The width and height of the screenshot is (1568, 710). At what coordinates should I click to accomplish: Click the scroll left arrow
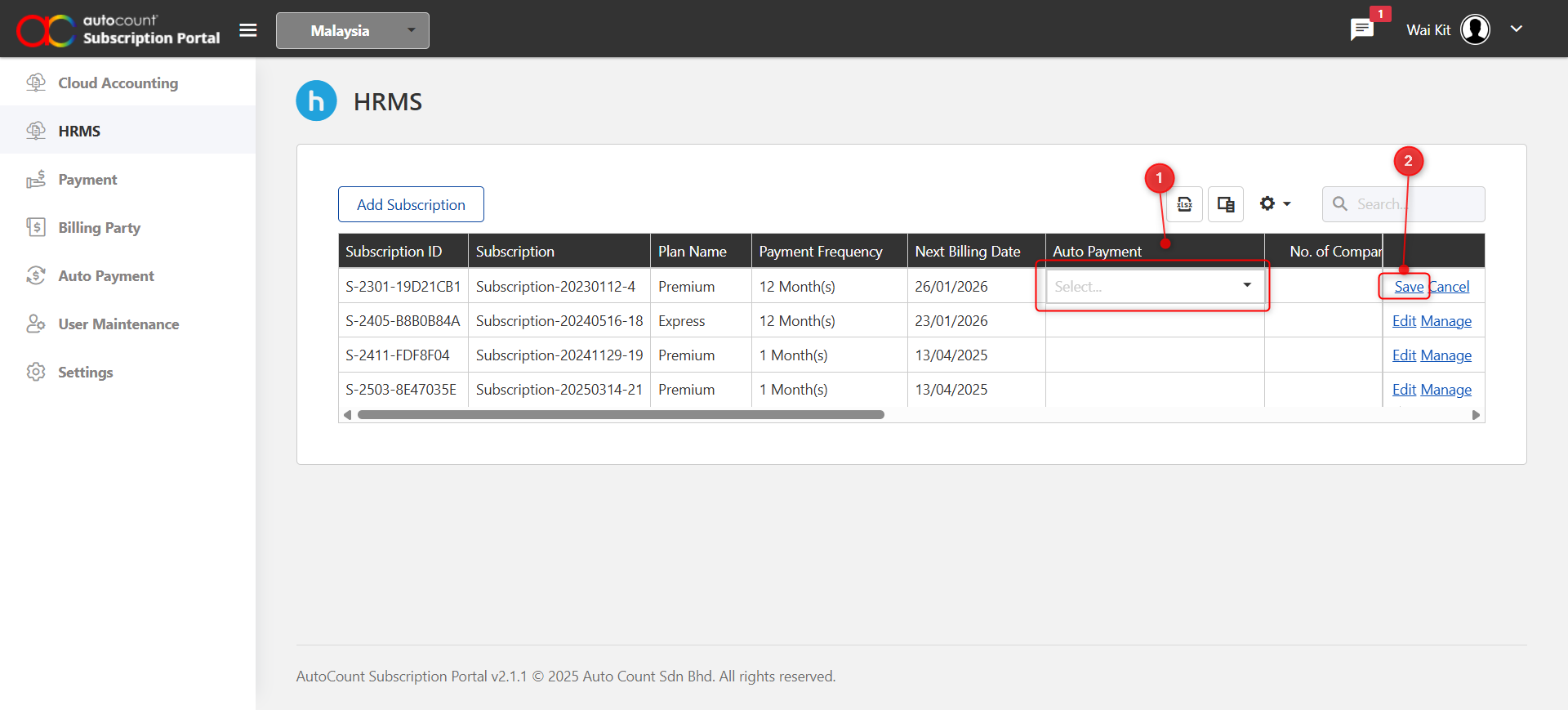(x=348, y=415)
